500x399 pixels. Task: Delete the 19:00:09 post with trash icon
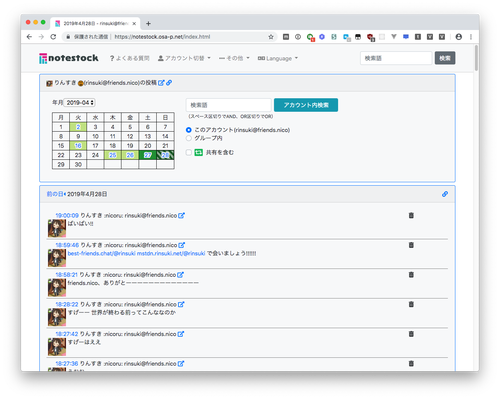[411, 215]
